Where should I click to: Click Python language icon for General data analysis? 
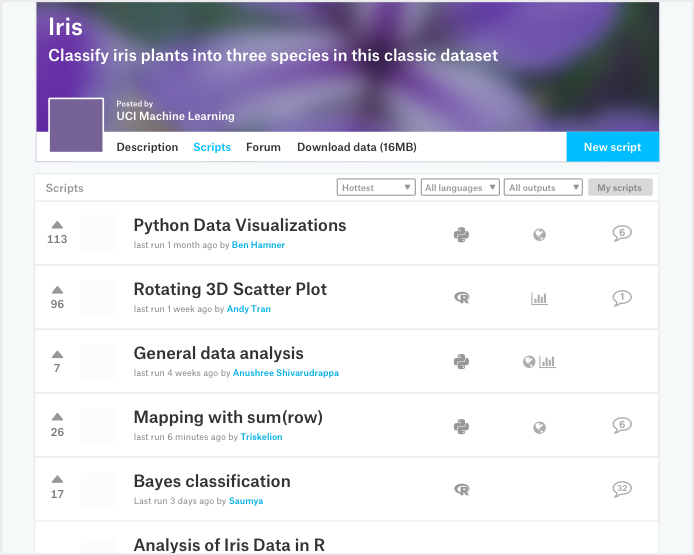[x=461, y=362]
